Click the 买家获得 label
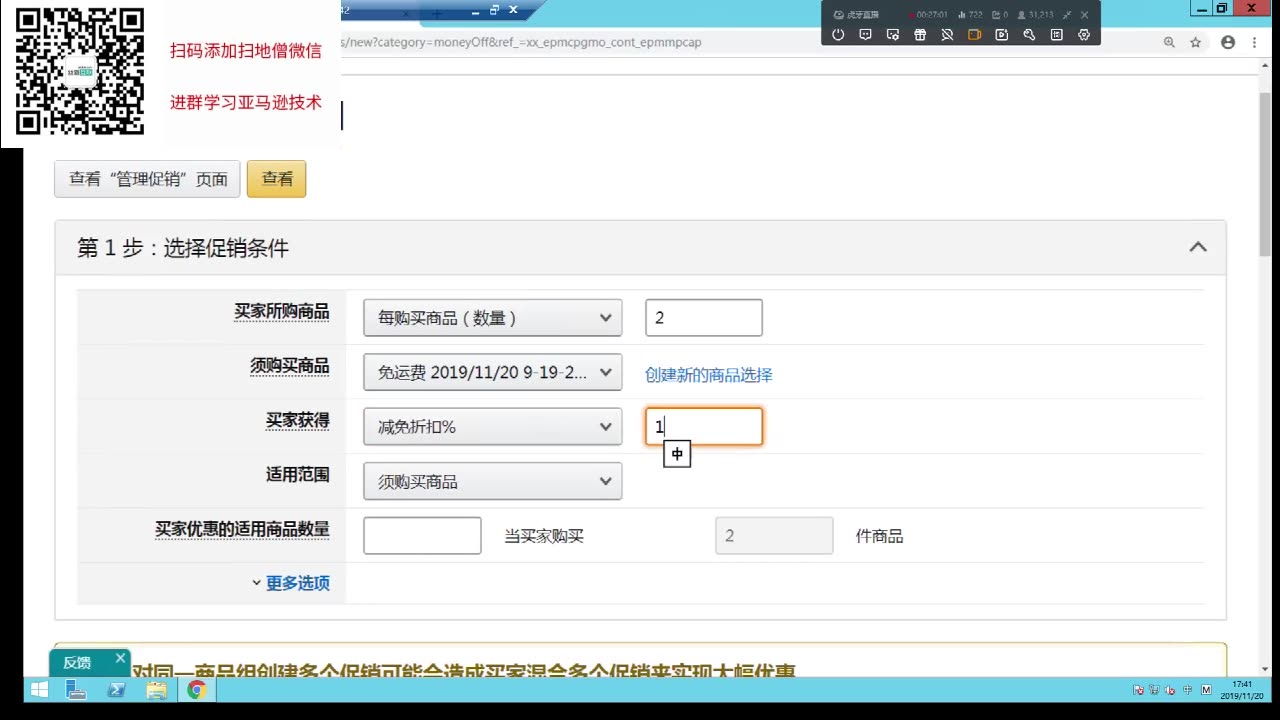Image resolution: width=1280 pixels, height=720 pixels. coord(298,421)
